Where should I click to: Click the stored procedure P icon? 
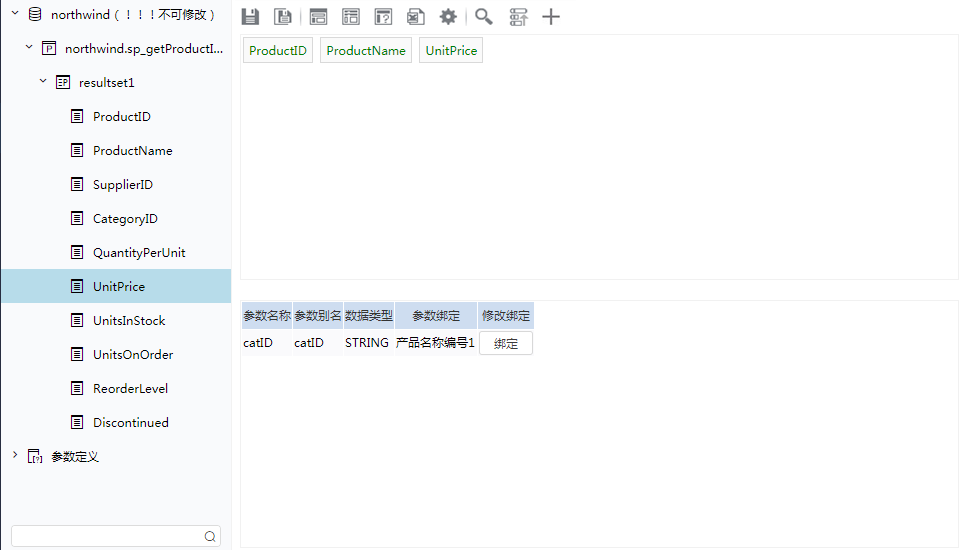[x=49, y=48]
